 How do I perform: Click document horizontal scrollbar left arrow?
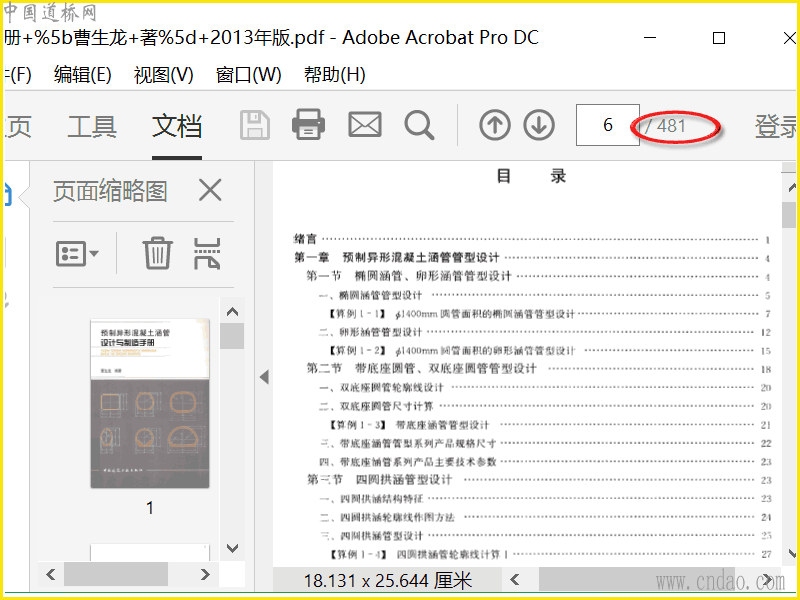pos(515,580)
